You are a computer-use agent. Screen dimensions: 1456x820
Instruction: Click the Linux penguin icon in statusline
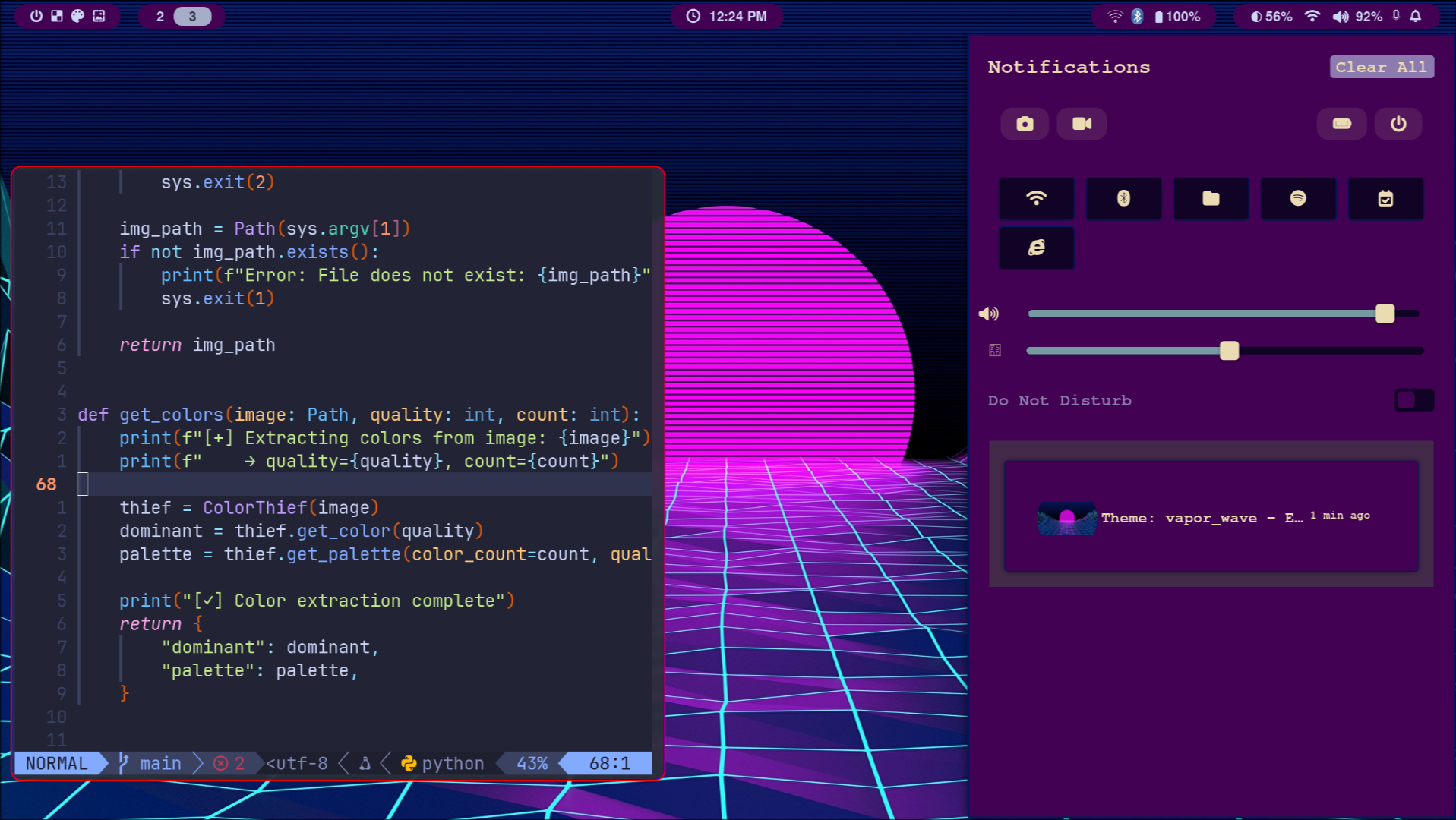click(x=365, y=763)
